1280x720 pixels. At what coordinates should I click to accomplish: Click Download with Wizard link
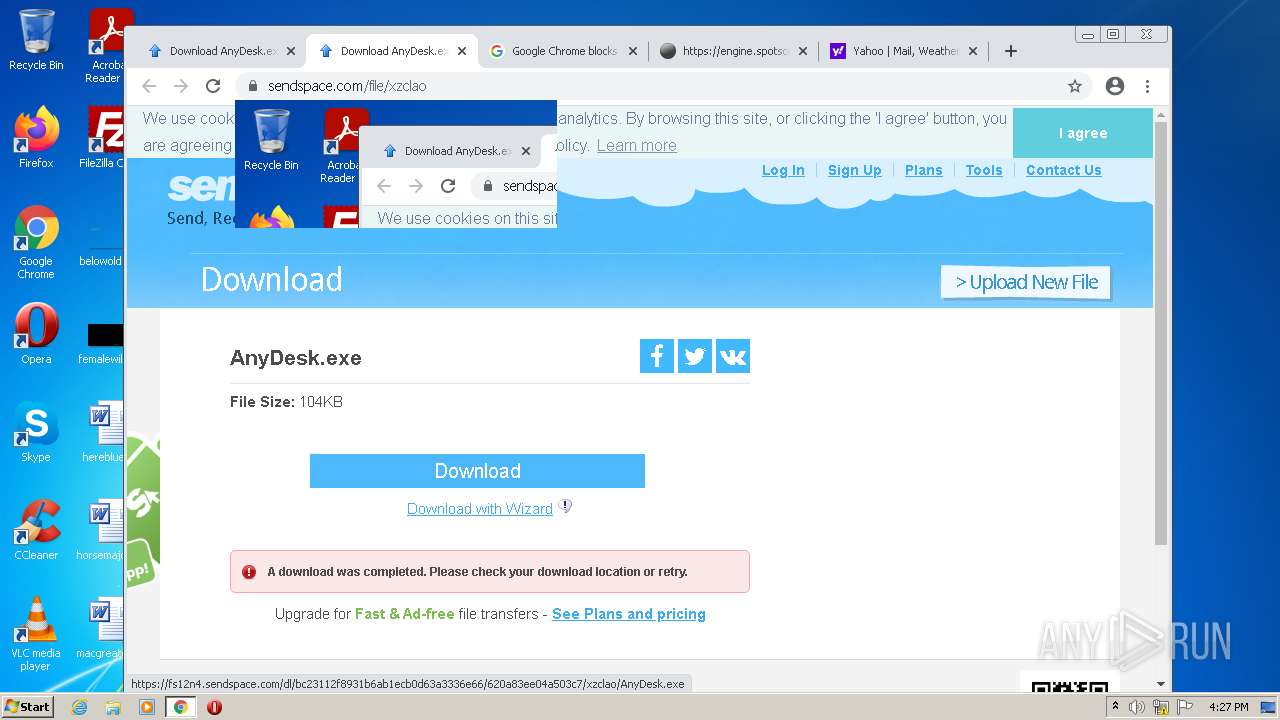coord(480,509)
